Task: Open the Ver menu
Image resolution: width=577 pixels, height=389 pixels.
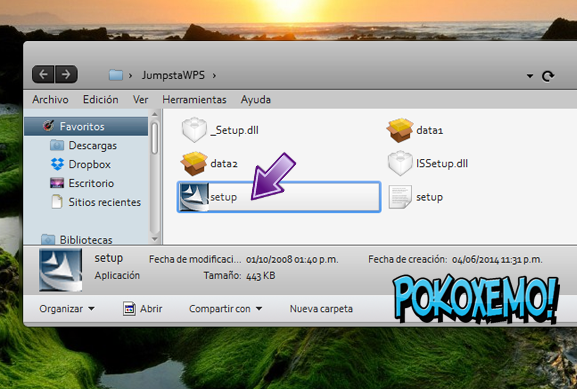Action: click(x=141, y=99)
